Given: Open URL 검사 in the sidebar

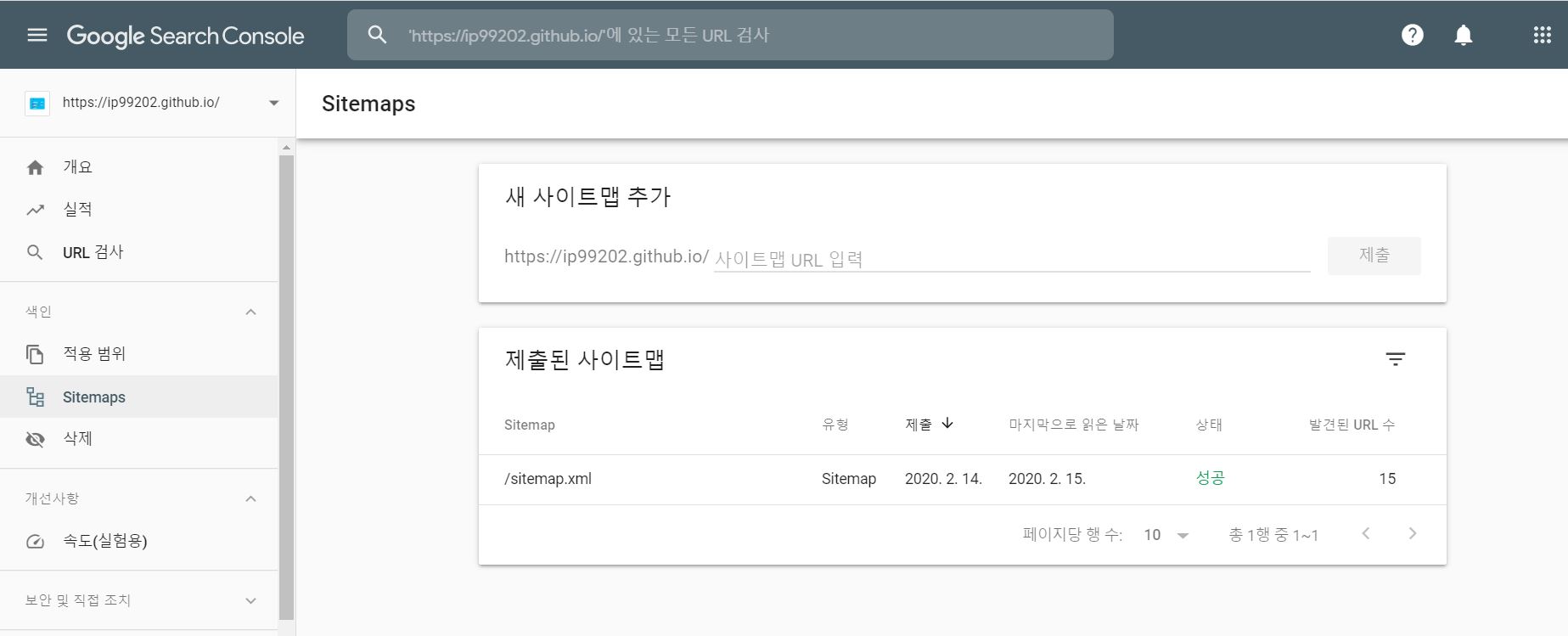Looking at the screenshot, I should click(x=139, y=252).
